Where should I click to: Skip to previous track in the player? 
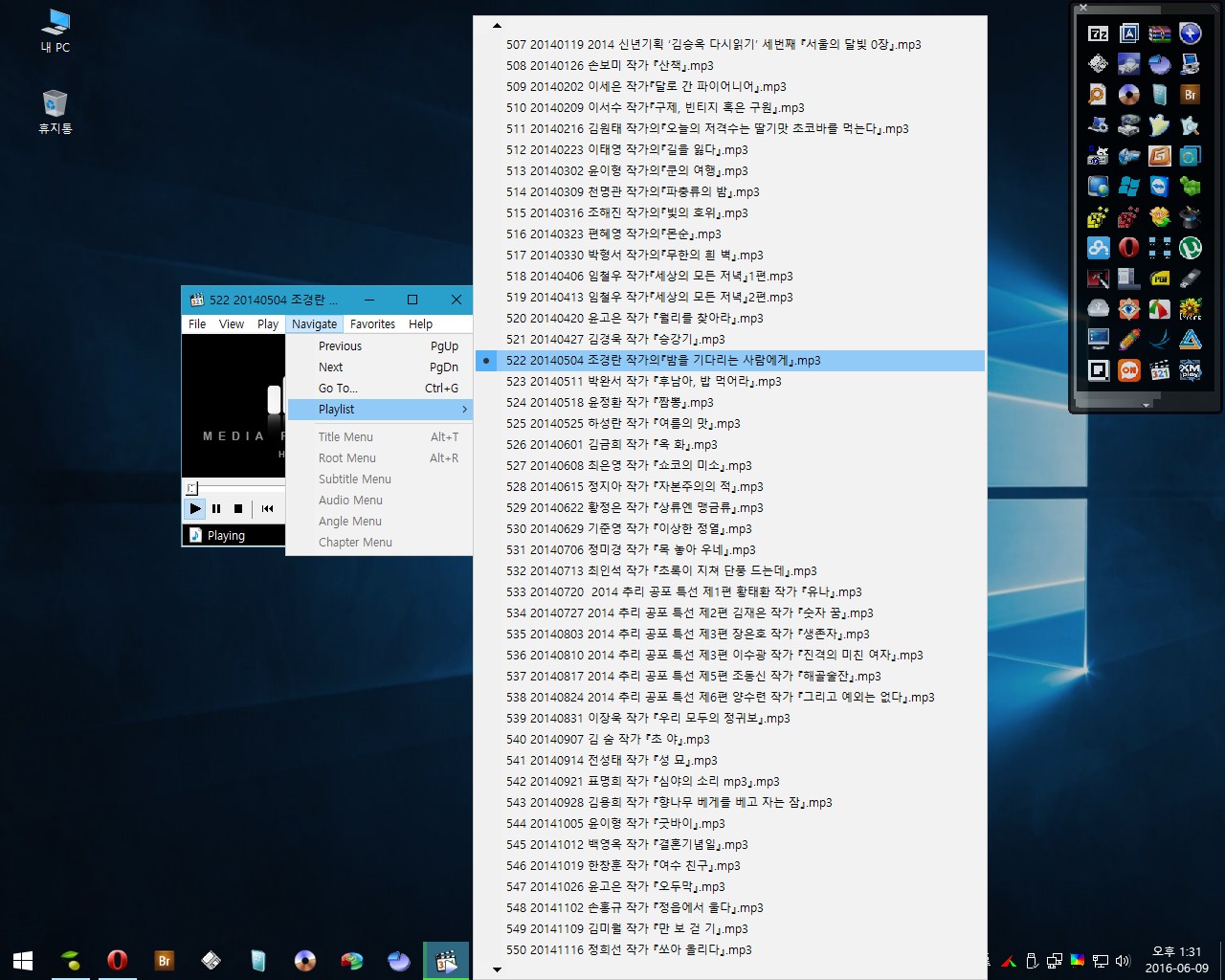268,508
